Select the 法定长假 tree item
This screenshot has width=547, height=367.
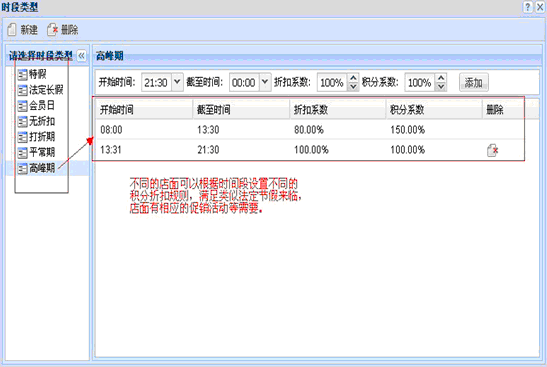(40, 90)
